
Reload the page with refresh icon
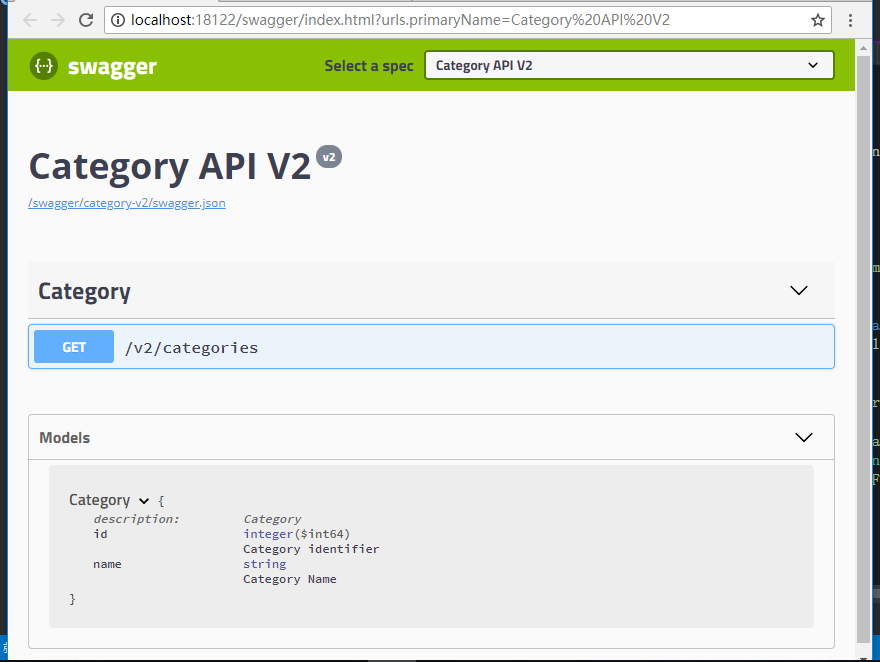(86, 20)
